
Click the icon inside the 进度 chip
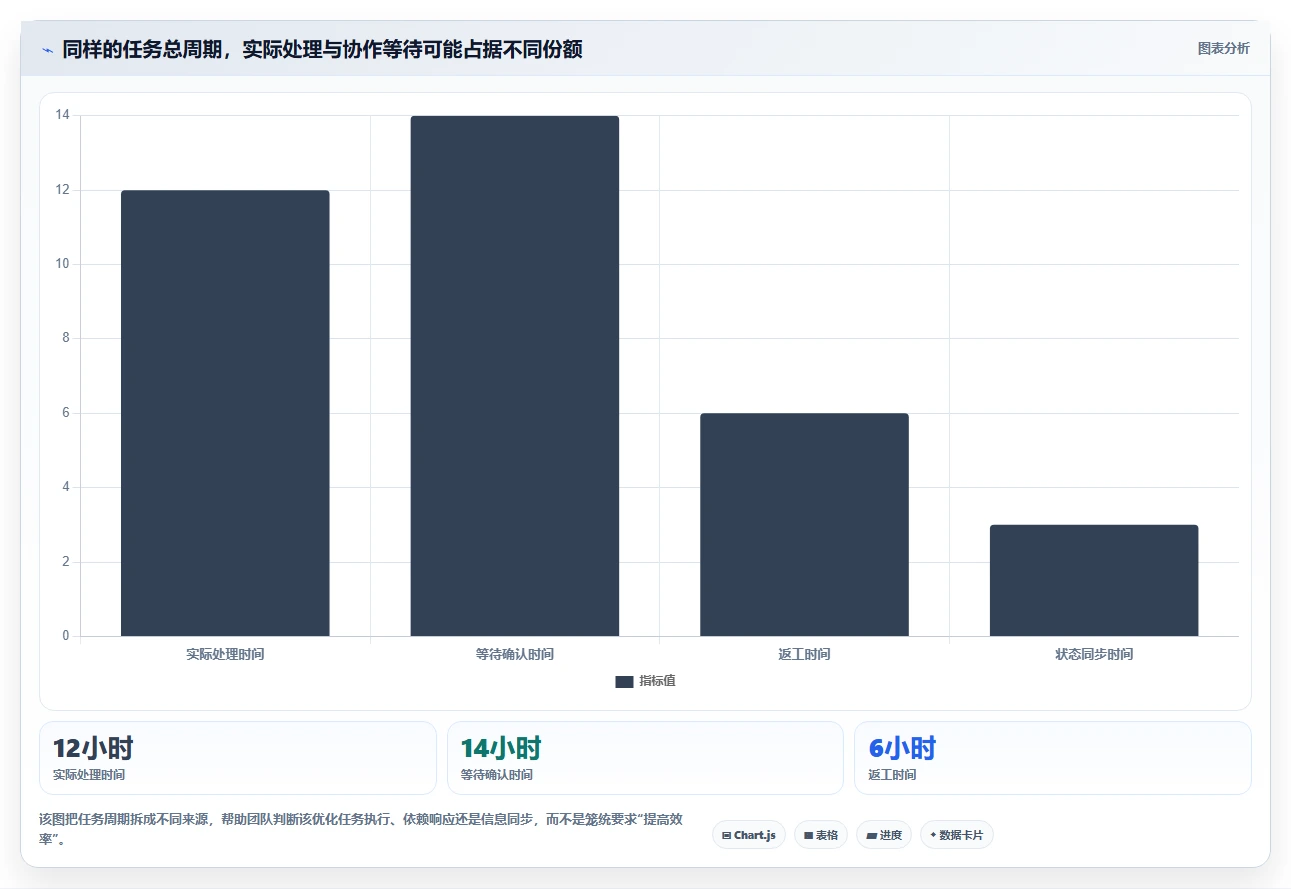(871, 835)
